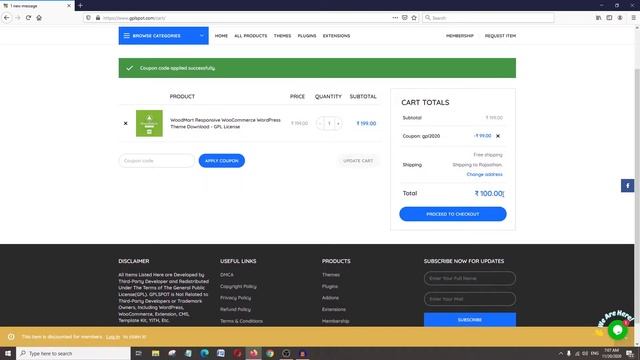Remove WoodMart product from cart

point(125,123)
